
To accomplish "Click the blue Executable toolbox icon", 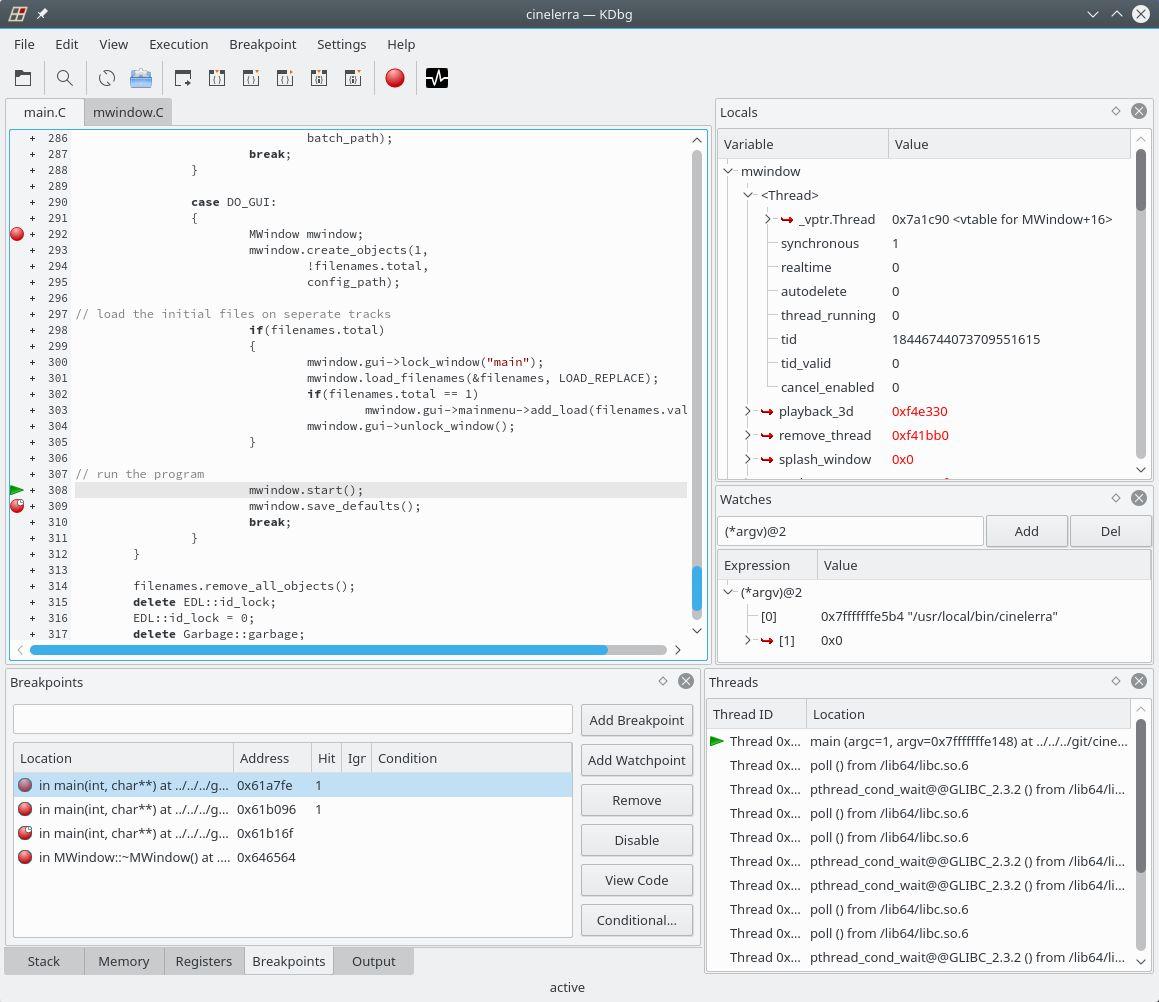I will pos(141,78).
